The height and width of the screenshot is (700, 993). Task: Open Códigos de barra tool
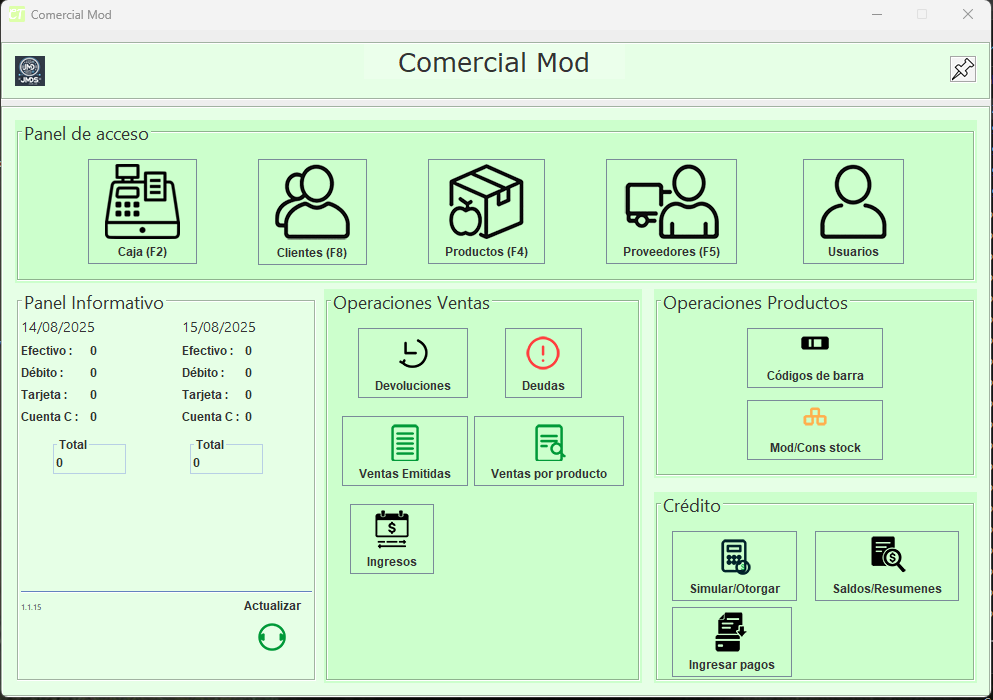pyautogui.click(x=814, y=357)
